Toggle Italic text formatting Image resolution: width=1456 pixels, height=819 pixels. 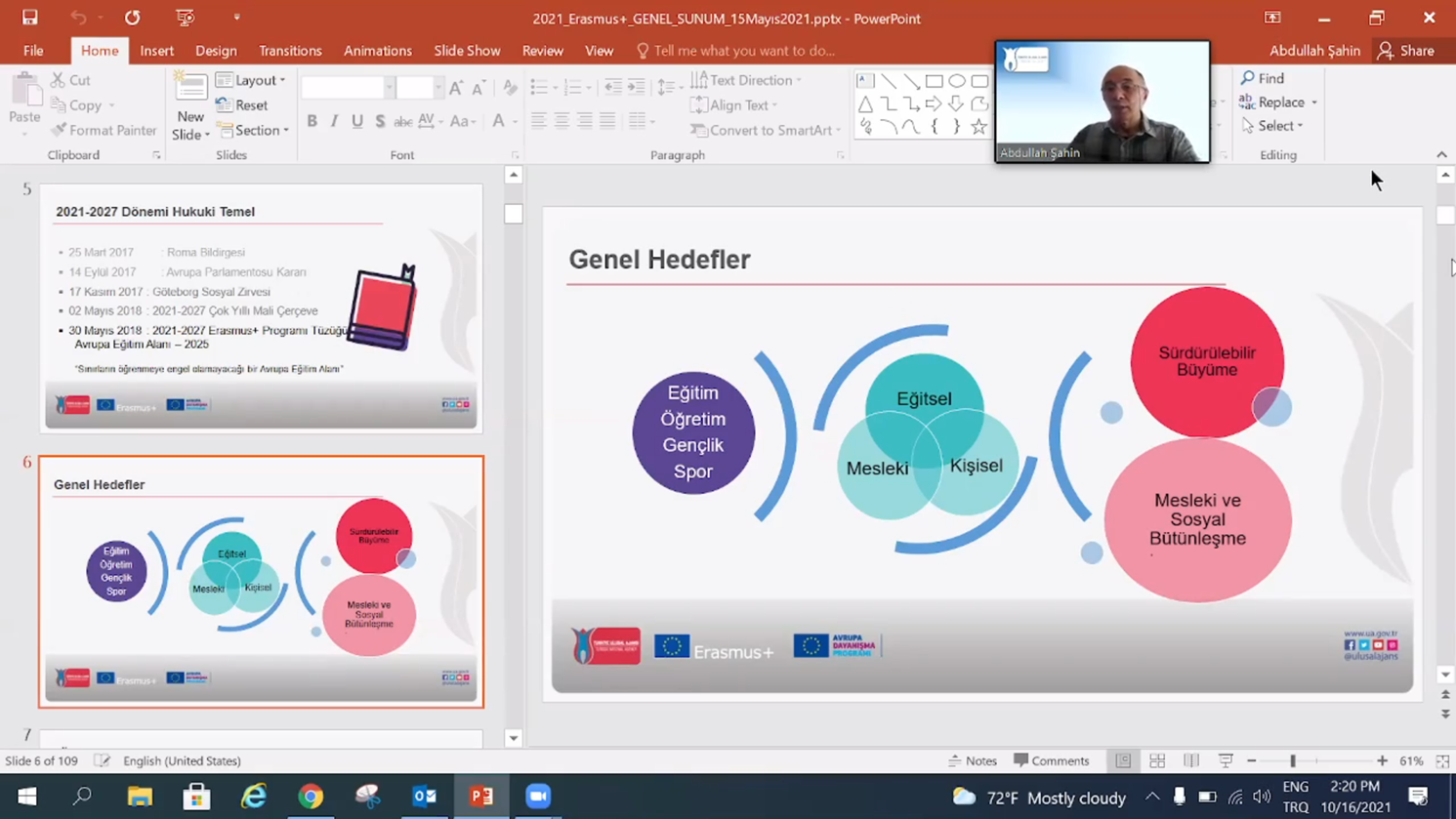(x=334, y=121)
